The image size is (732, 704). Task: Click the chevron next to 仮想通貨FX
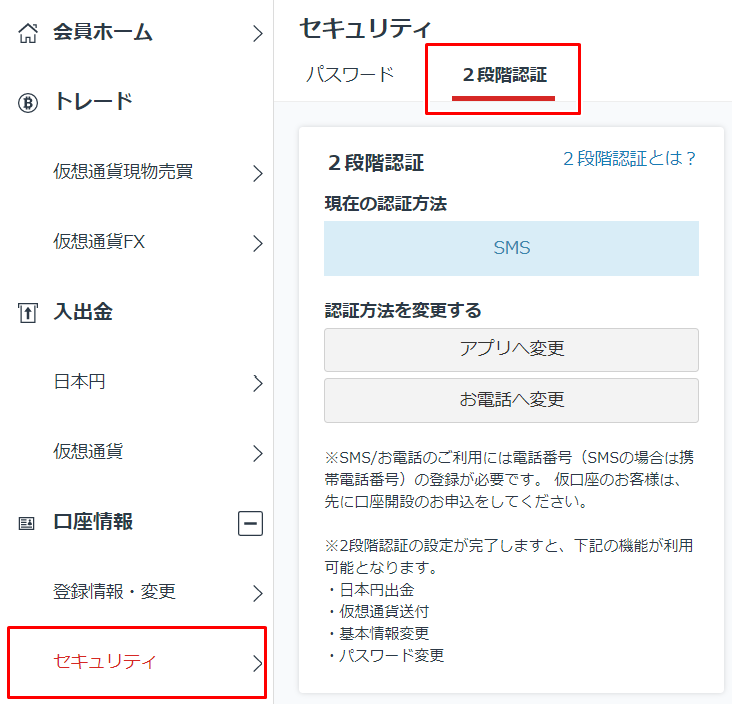point(258,243)
